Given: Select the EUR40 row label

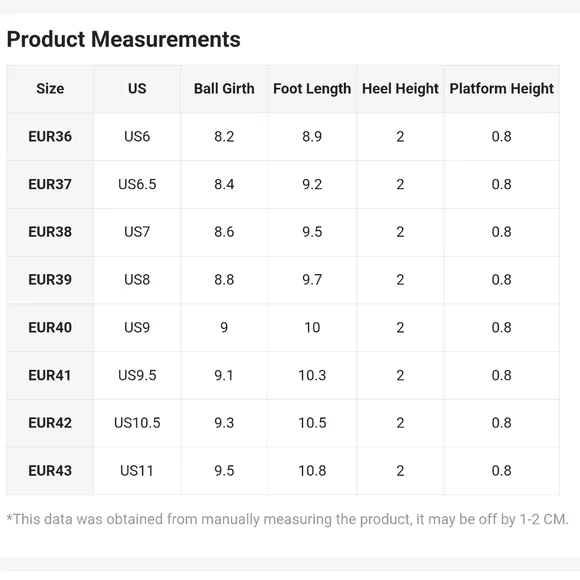Looking at the screenshot, I should click(50, 327).
